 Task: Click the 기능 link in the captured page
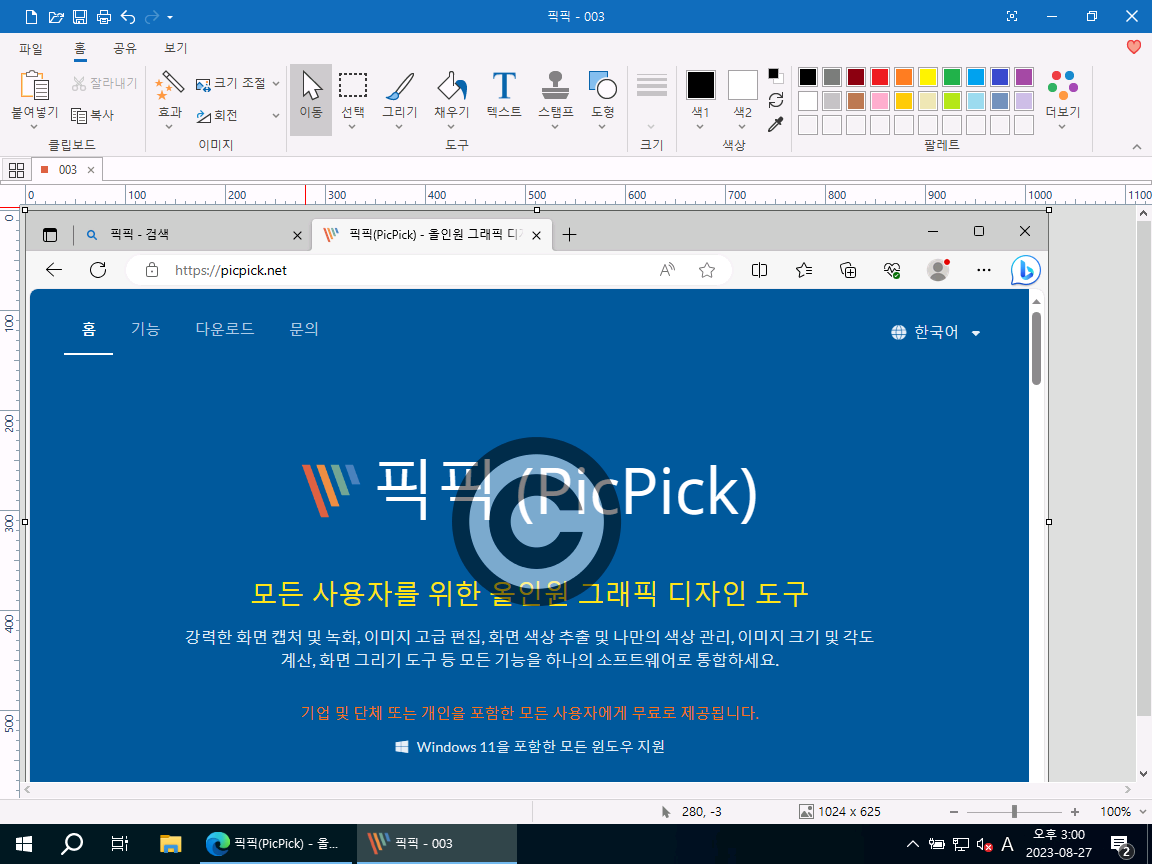(145, 329)
